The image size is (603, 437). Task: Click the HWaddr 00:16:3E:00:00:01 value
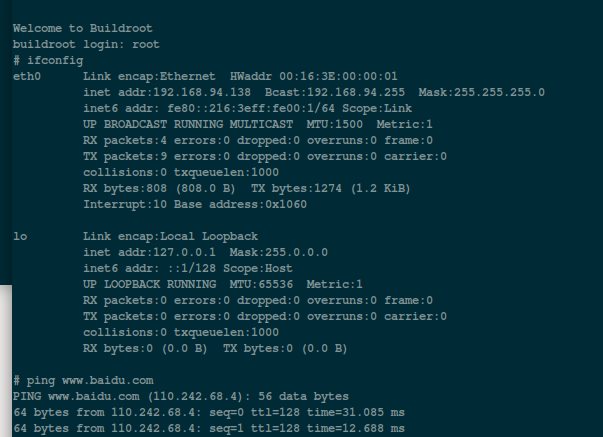[x=314, y=77]
